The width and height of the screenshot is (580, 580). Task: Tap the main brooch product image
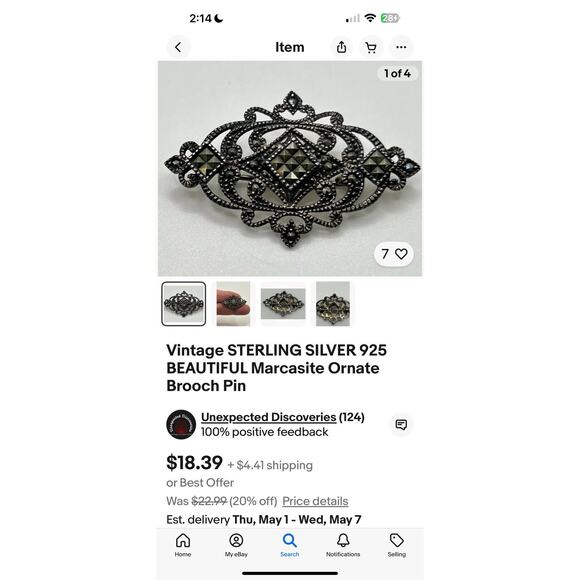coord(290,169)
